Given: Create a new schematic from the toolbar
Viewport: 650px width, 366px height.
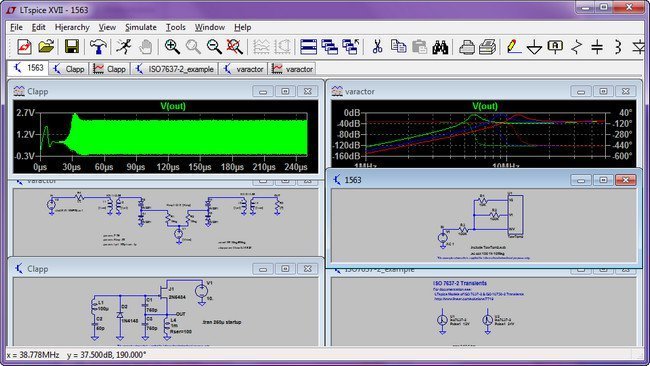Looking at the screenshot, I should 24,46.
